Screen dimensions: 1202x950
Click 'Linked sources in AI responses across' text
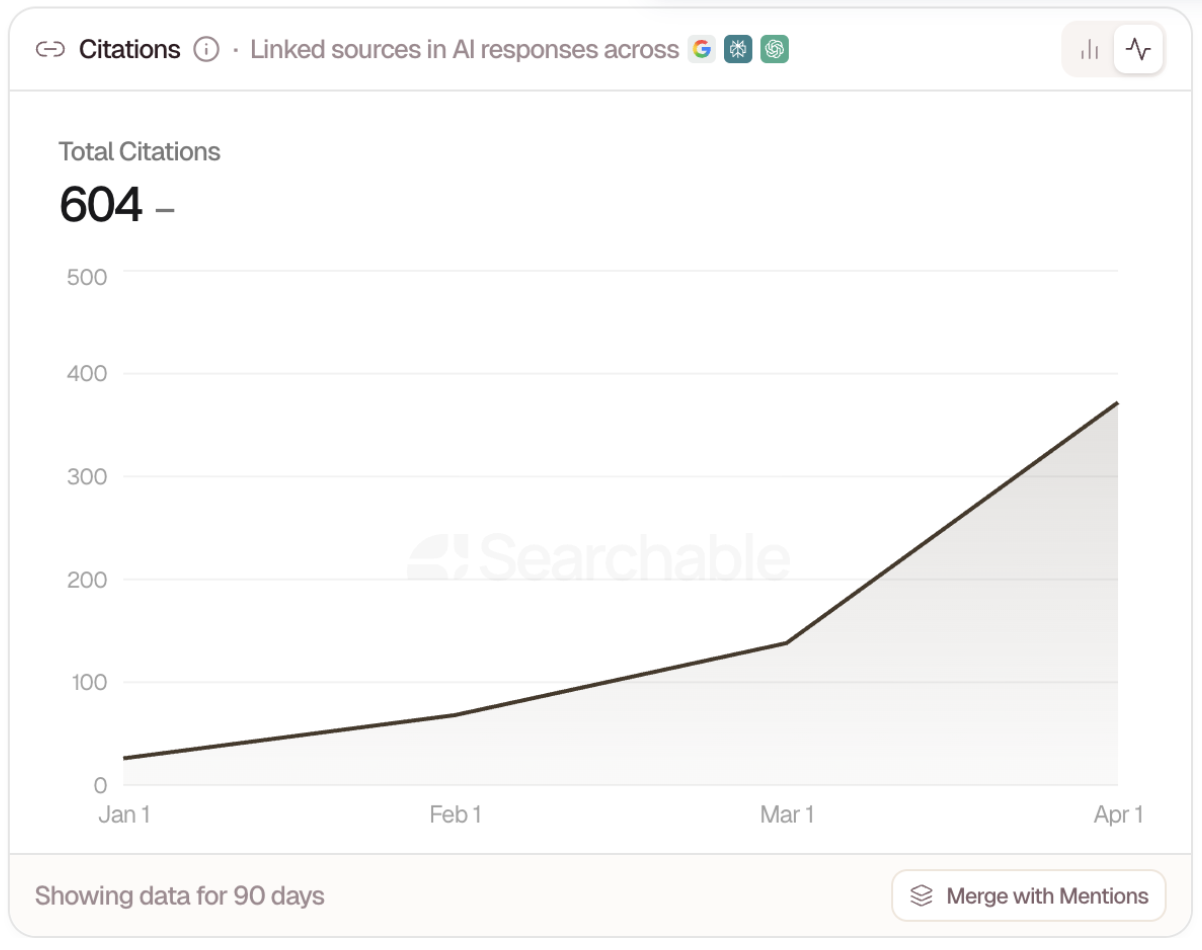(x=464, y=49)
